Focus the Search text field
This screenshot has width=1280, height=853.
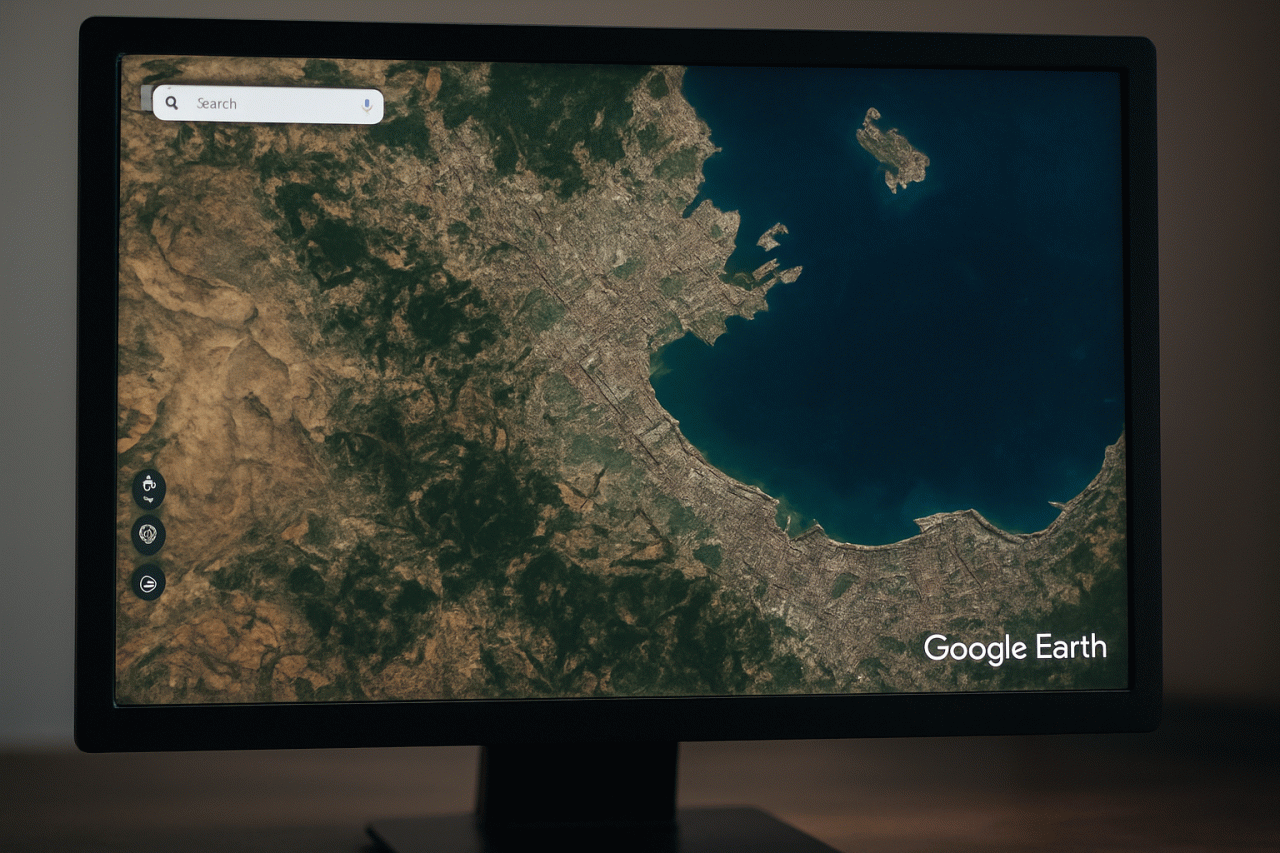(x=268, y=104)
